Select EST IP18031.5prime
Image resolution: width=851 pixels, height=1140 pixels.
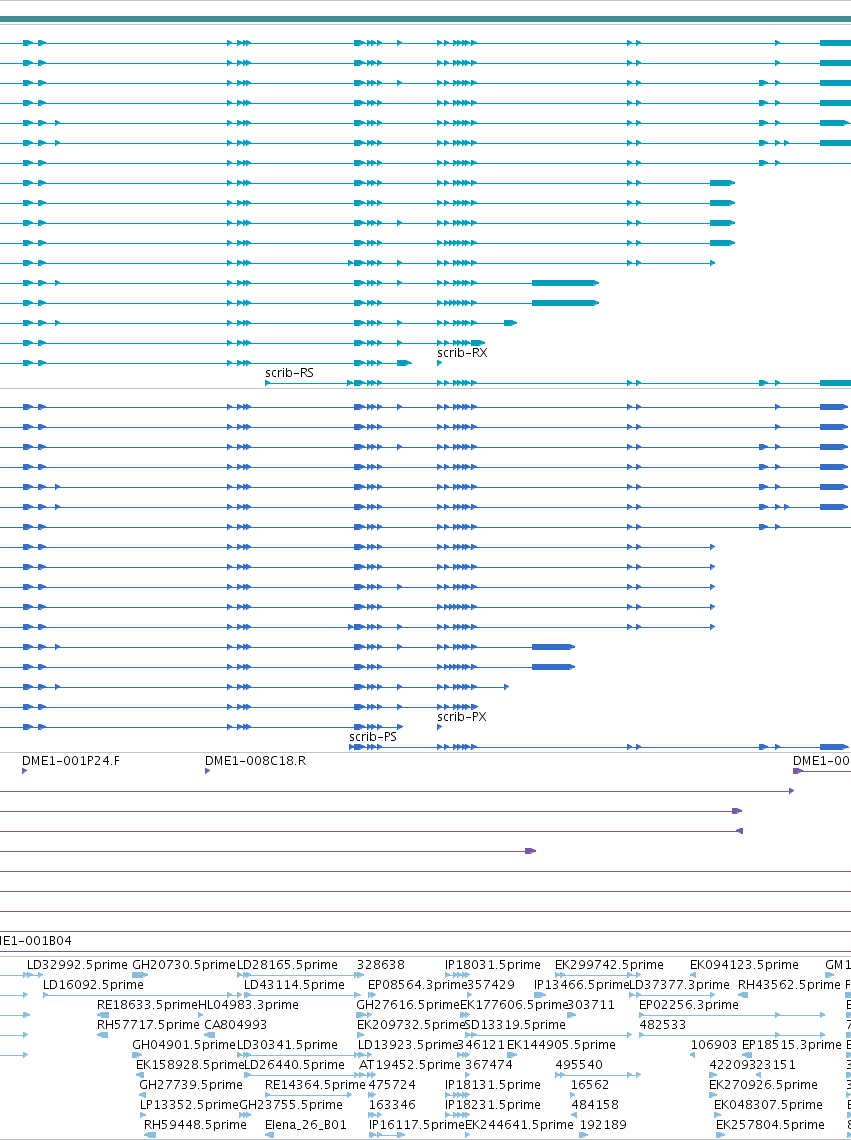tap(492, 965)
